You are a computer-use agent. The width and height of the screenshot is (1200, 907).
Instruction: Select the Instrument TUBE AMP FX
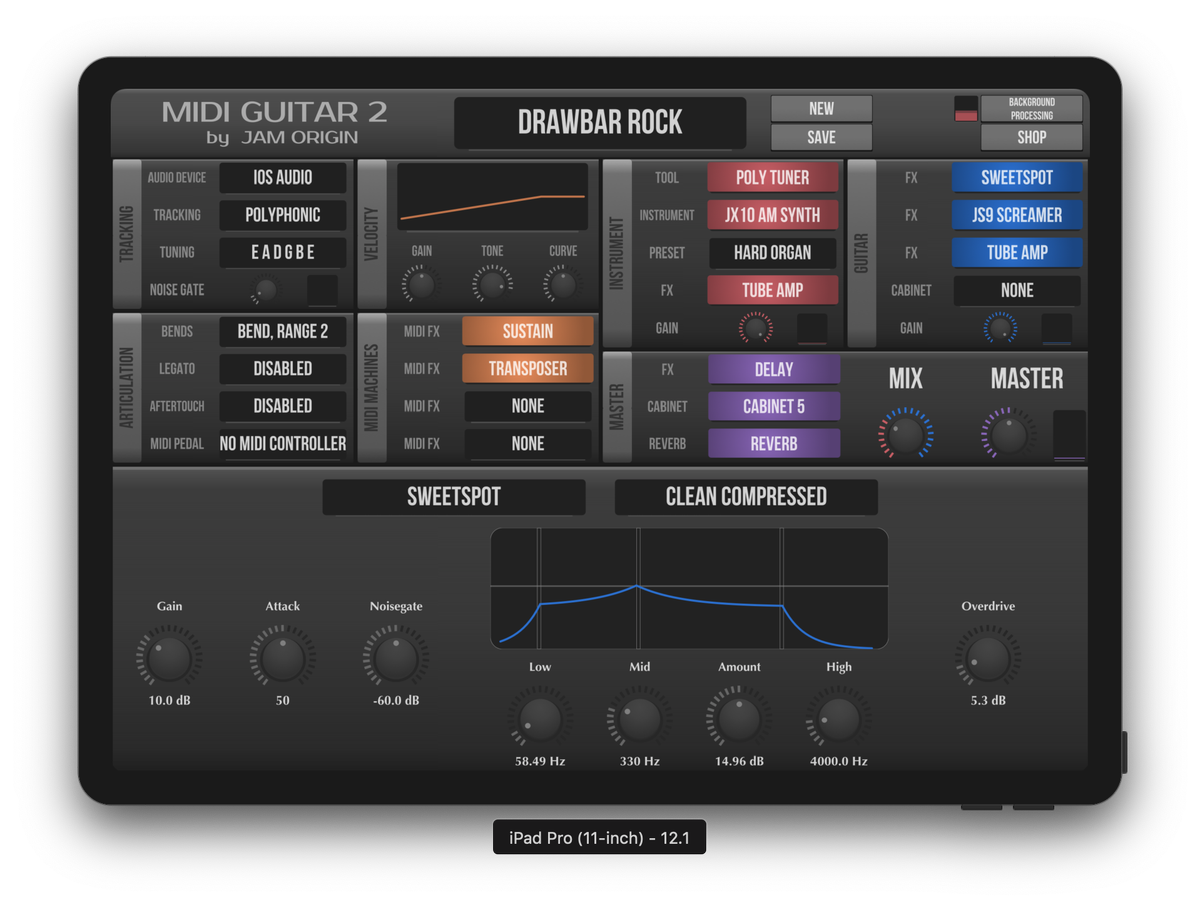pyautogui.click(x=773, y=290)
